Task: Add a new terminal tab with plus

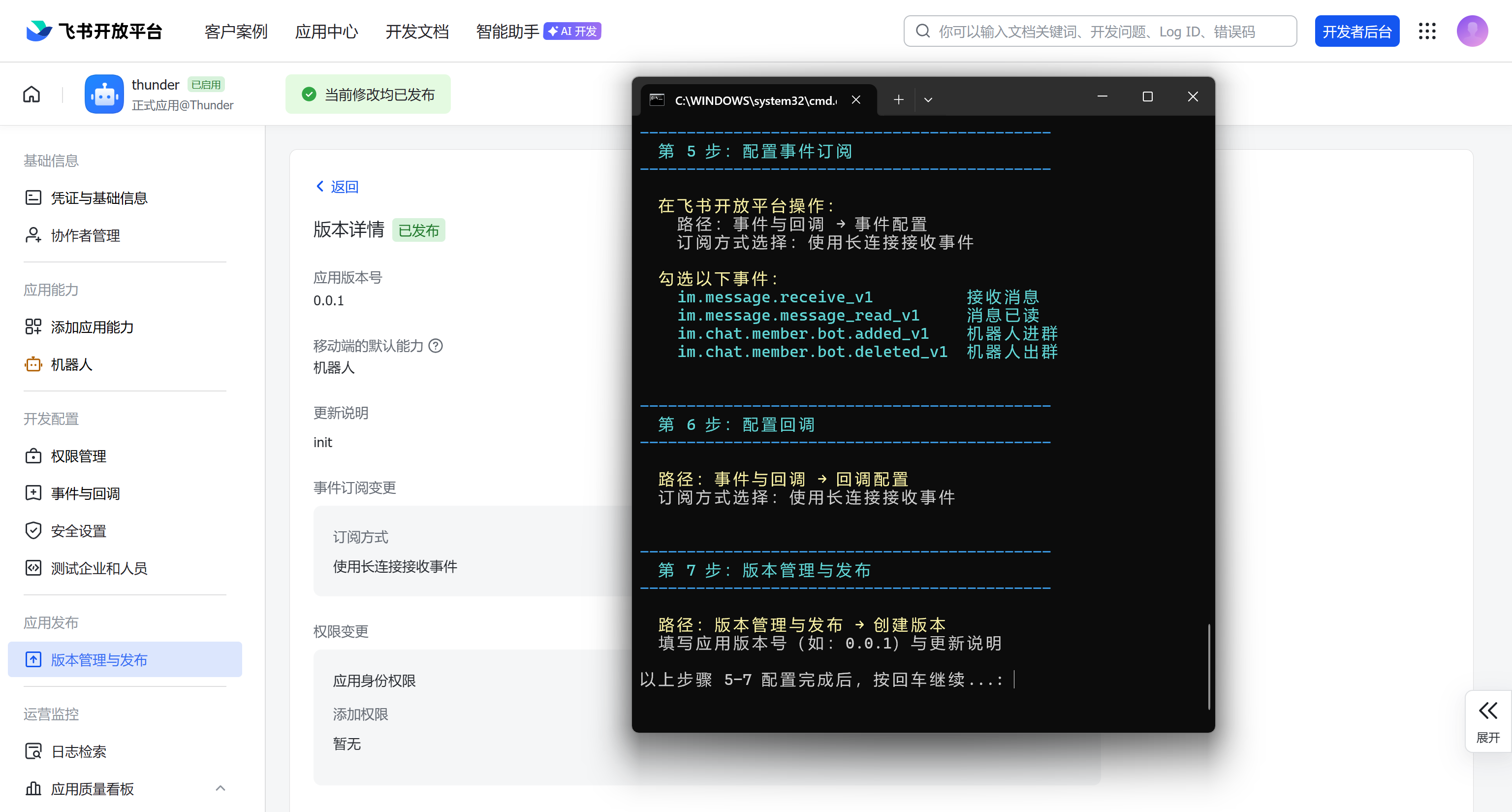Action: (x=898, y=100)
